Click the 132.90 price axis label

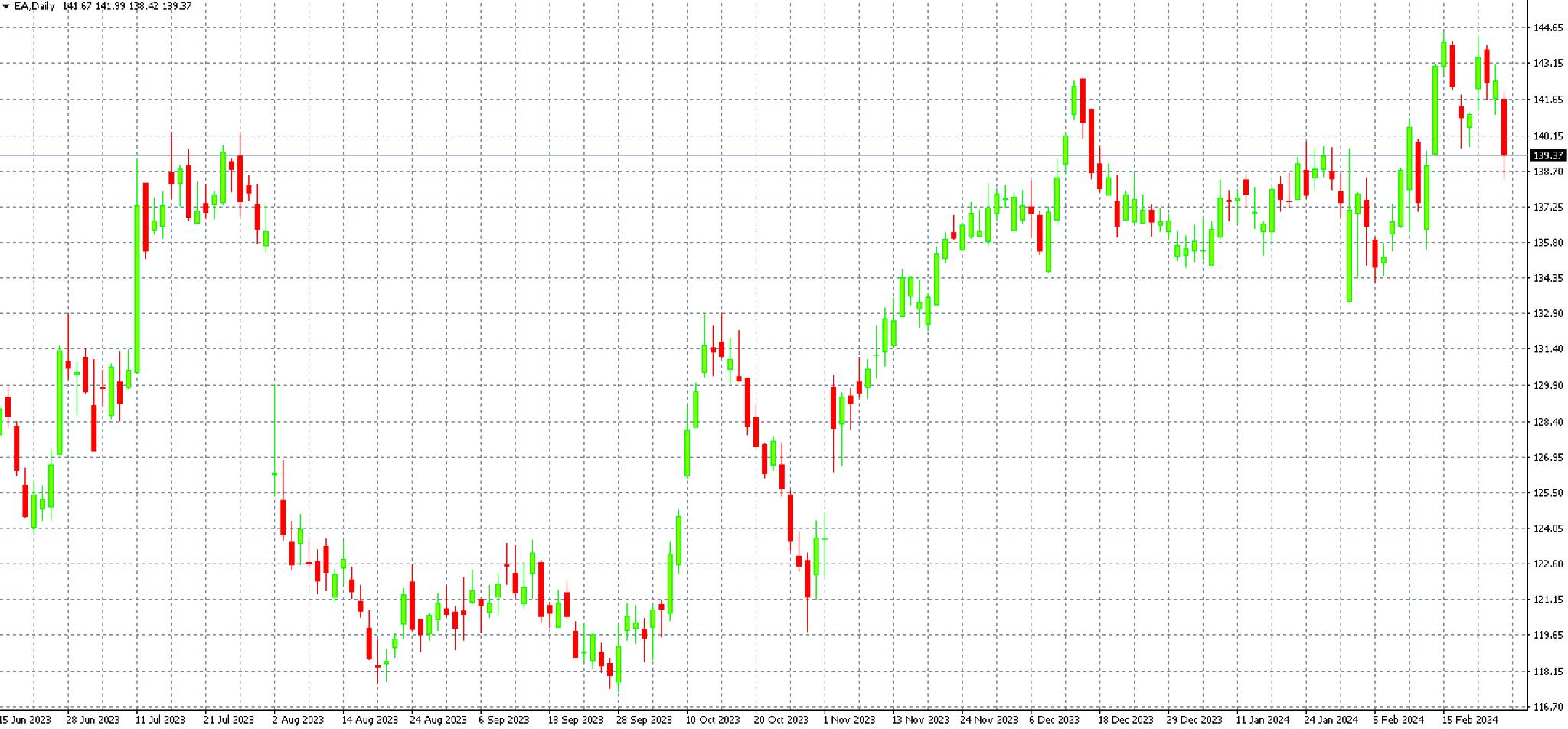click(1548, 313)
